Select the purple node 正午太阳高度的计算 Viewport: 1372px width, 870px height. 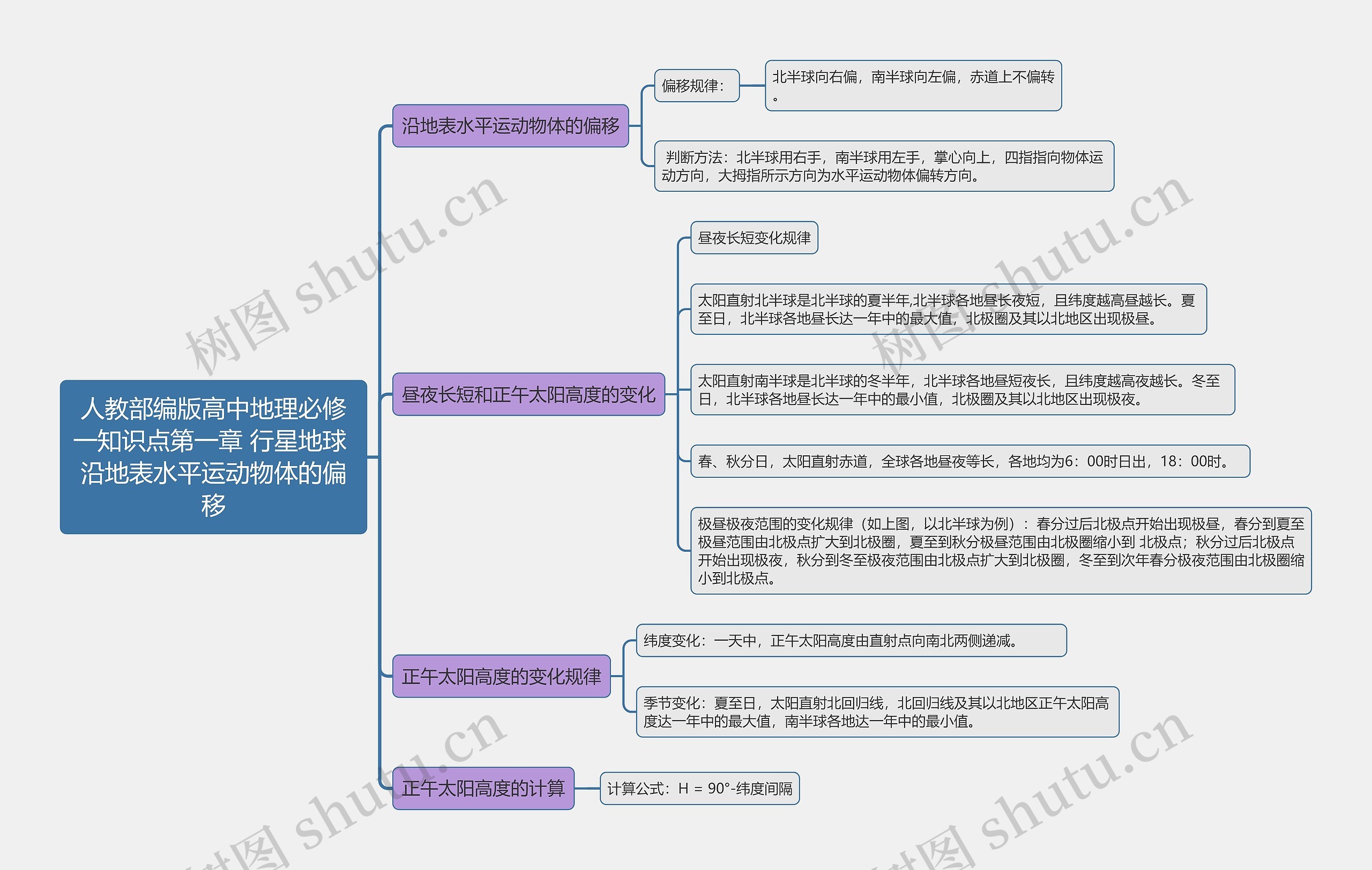(x=483, y=788)
